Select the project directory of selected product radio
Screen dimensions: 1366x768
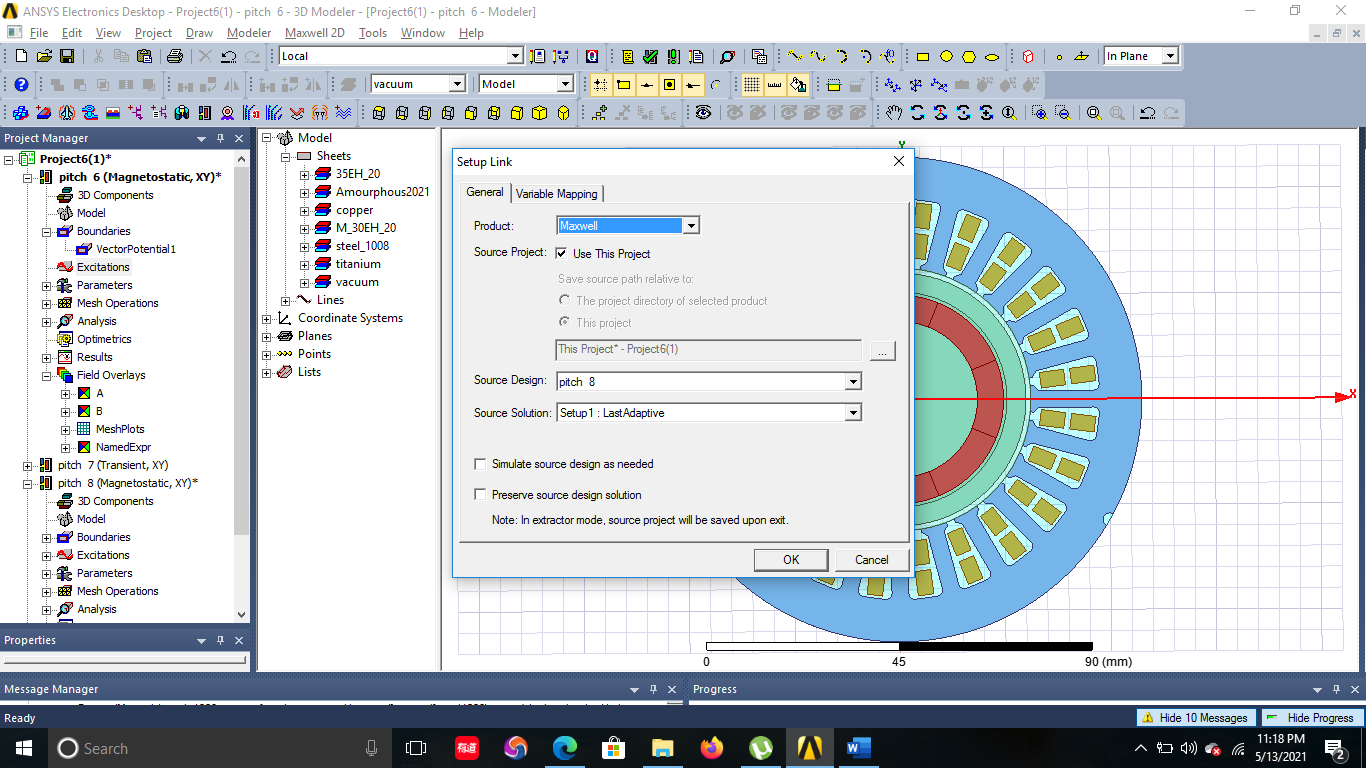[565, 300]
